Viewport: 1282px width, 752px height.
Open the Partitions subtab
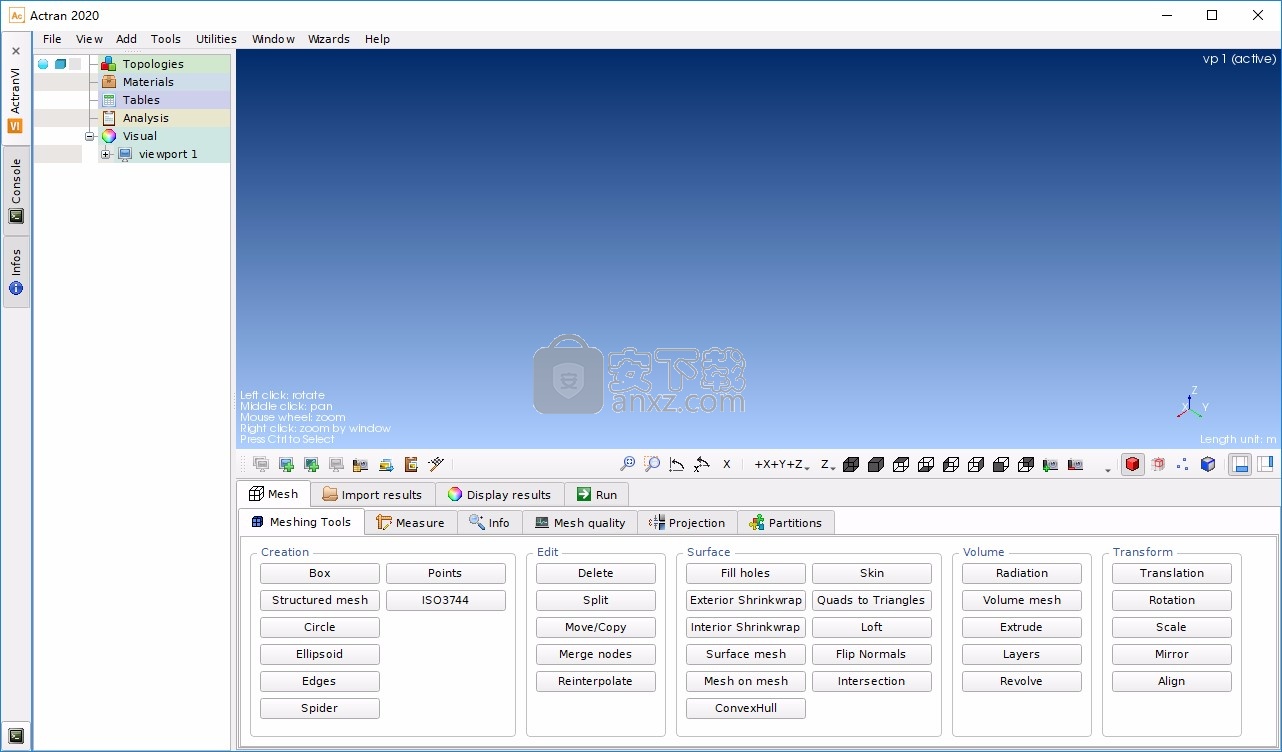785,522
